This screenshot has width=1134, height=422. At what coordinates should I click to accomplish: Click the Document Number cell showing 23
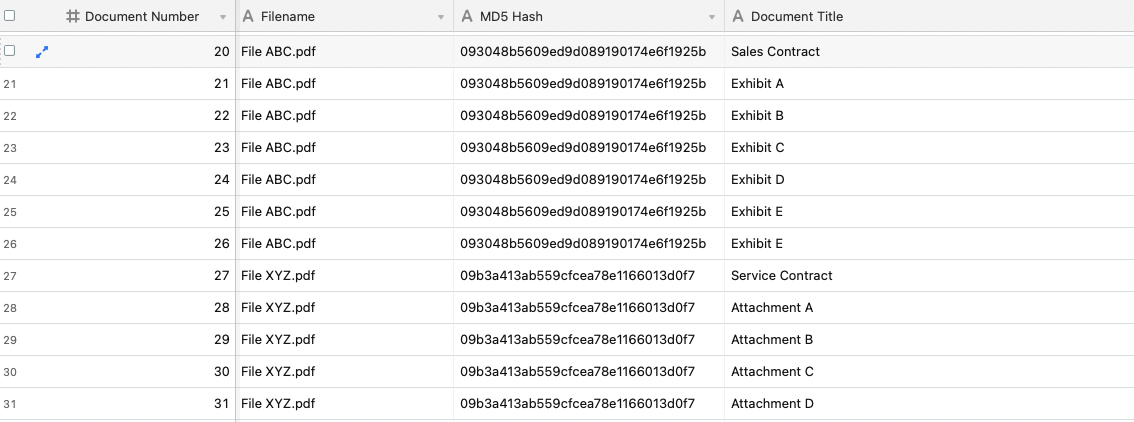pyautogui.click(x=146, y=147)
